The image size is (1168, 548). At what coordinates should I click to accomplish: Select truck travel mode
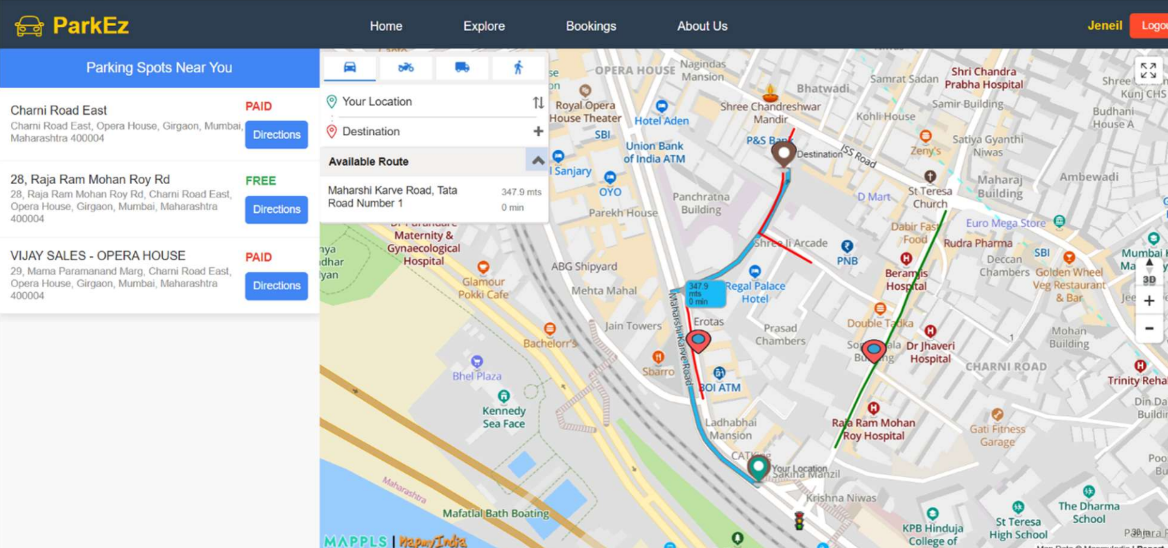tap(462, 67)
